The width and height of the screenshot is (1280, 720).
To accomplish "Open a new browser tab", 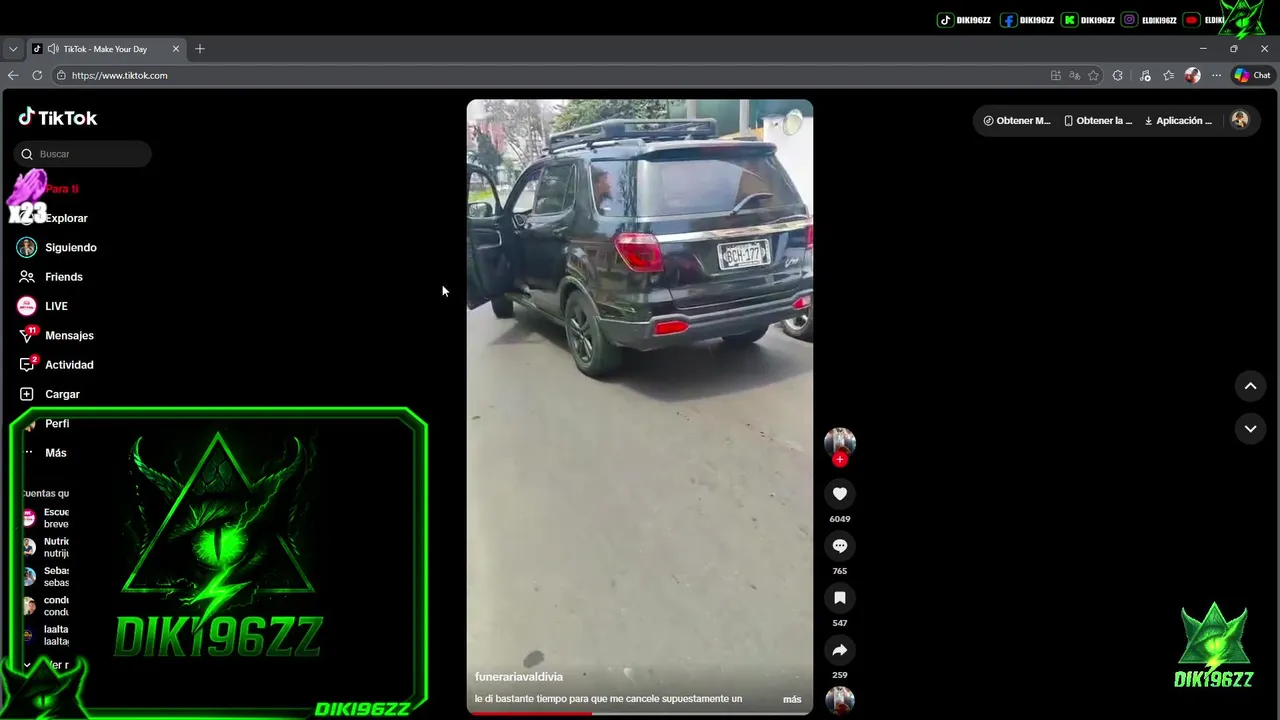I will [x=200, y=48].
